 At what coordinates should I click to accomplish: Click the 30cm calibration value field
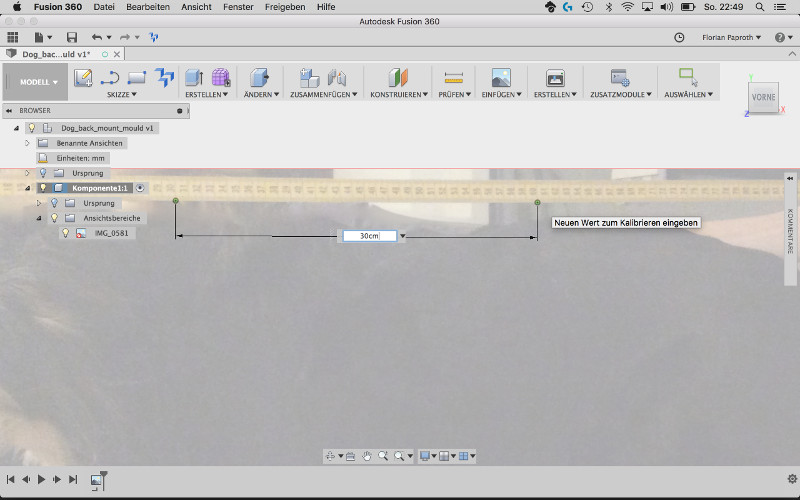click(x=368, y=236)
